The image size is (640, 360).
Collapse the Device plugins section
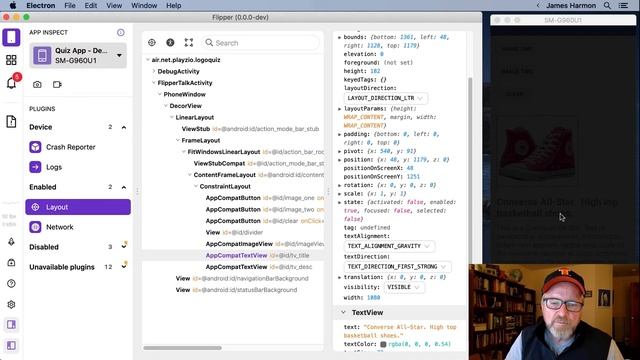click(x=124, y=127)
